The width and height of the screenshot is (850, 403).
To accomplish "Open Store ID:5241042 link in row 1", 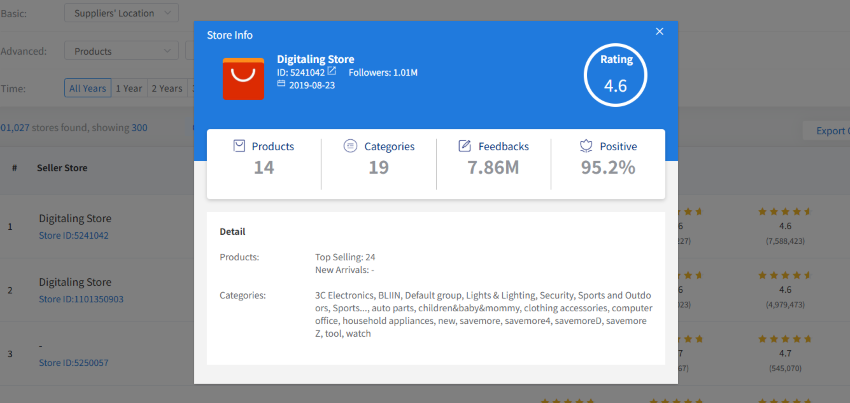I will tap(74, 236).
